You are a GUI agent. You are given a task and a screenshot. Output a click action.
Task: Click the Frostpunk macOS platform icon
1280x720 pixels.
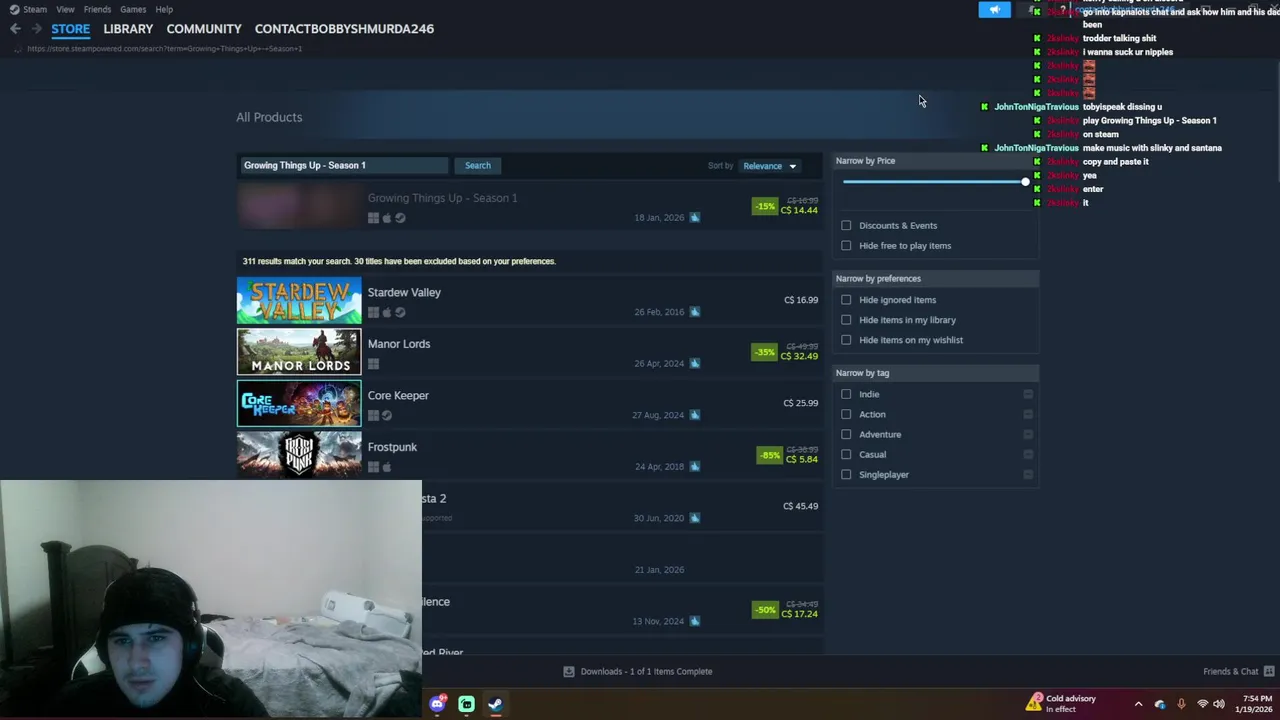click(387, 467)
